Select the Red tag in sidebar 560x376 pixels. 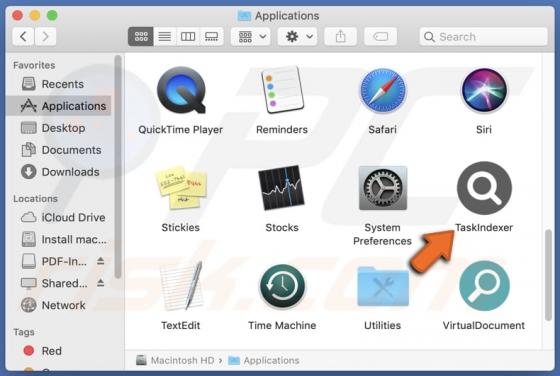point(59,351)
